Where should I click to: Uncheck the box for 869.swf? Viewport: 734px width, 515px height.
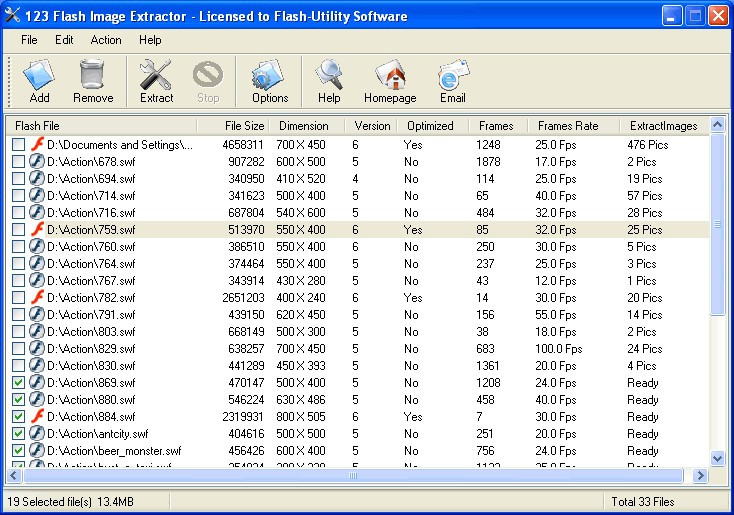pos(18,383)
